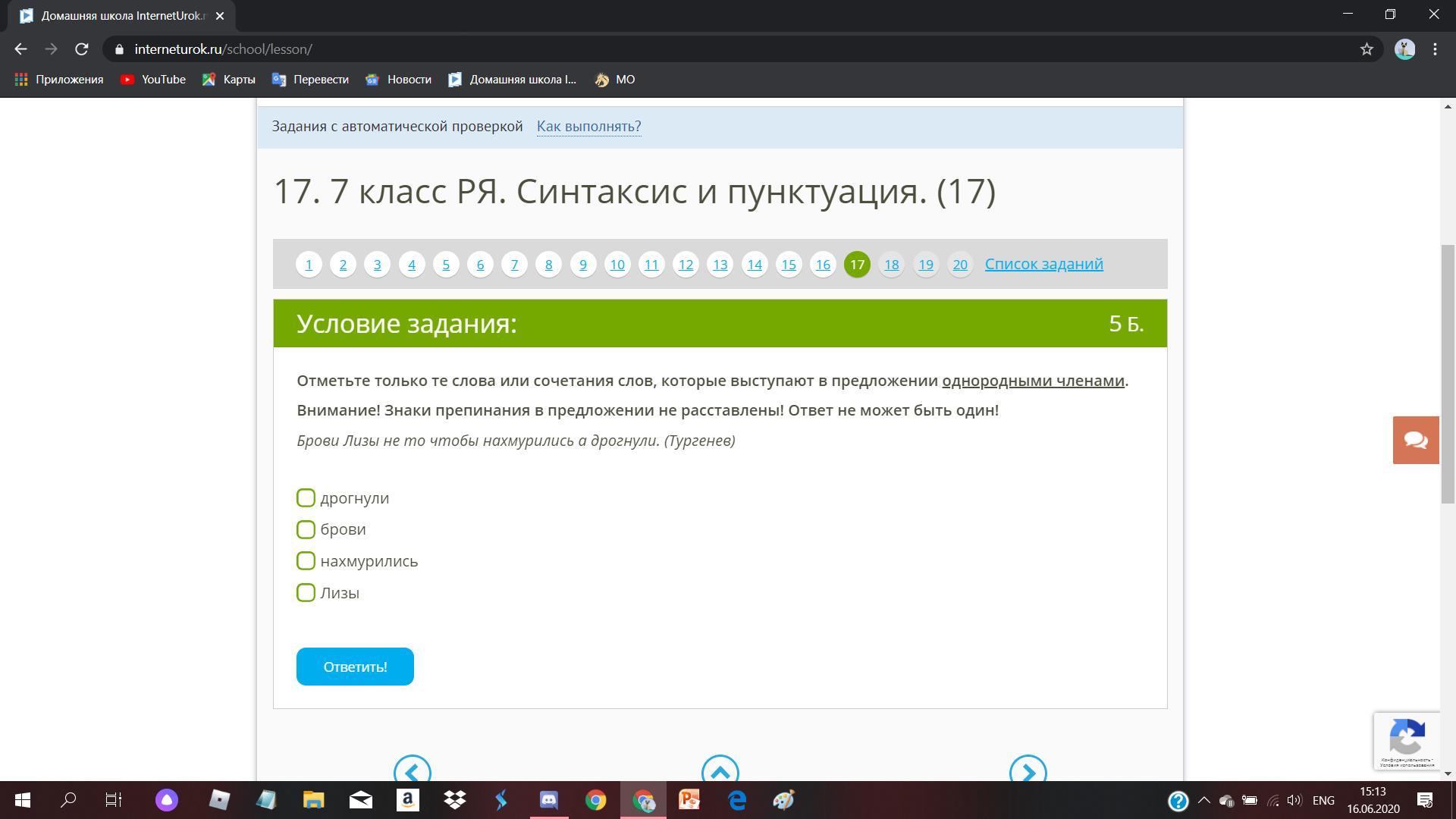Check the брови option

tap(306, 529)
